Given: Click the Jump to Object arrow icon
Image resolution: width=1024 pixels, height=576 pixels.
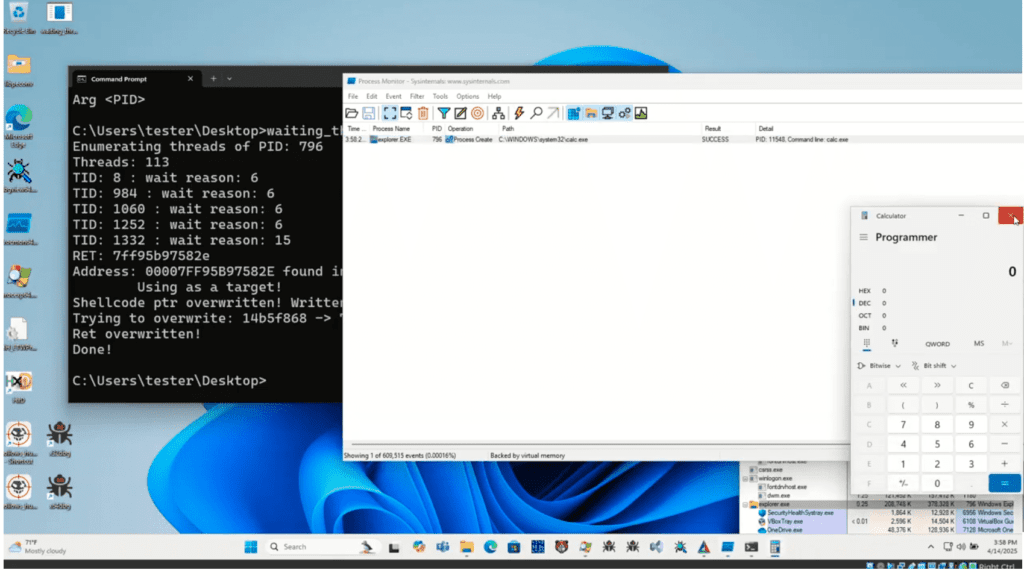Looking at the screenshot, I should 553,113.
